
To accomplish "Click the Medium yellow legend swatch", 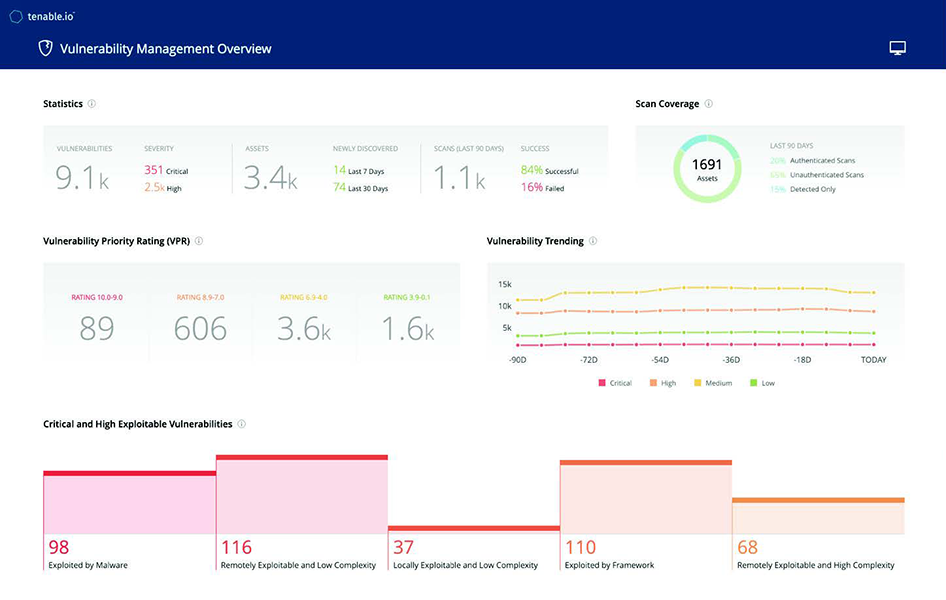I will (698, 383).
